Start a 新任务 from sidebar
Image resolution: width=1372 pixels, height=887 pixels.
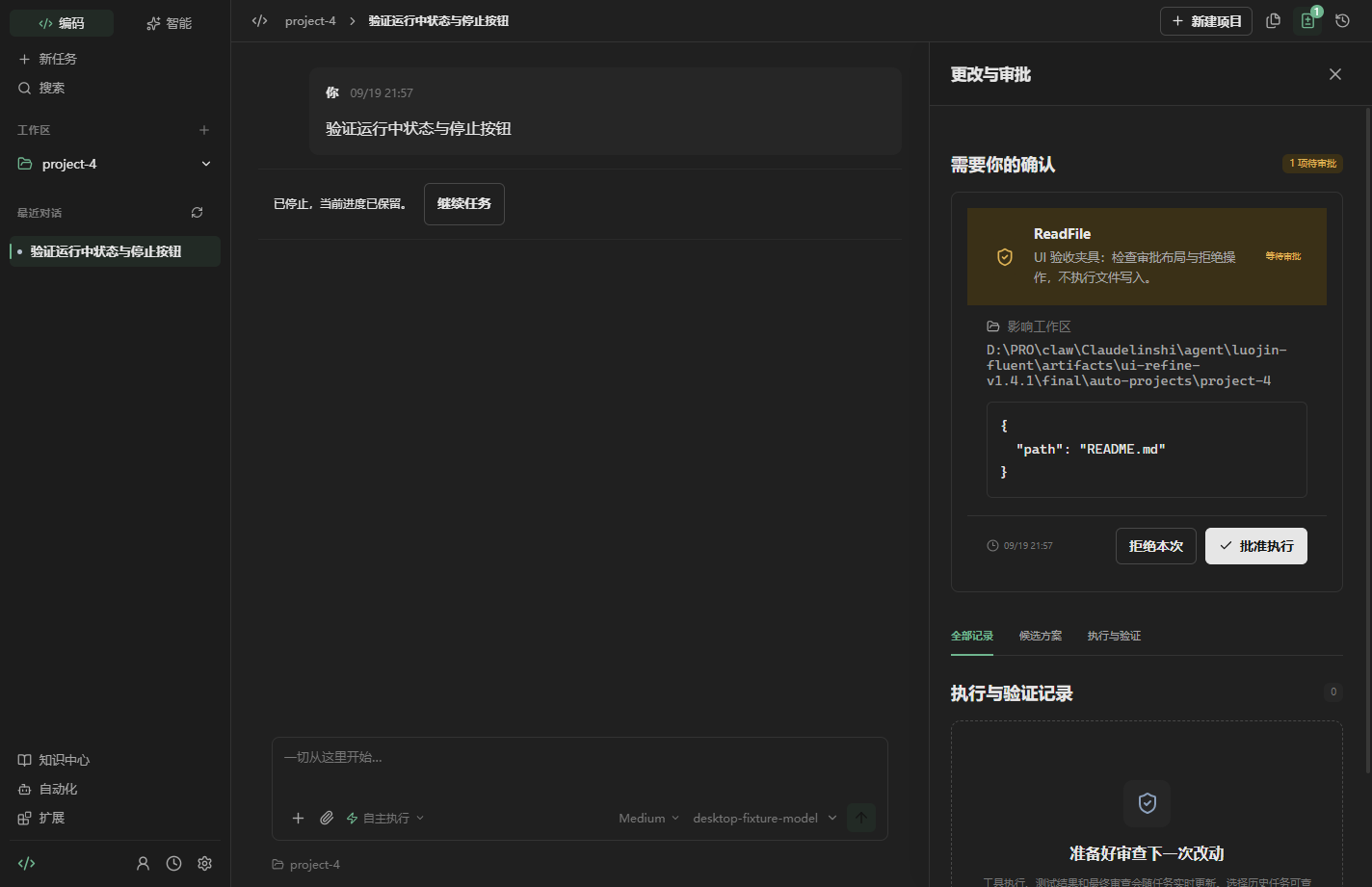tap(116, 59)
